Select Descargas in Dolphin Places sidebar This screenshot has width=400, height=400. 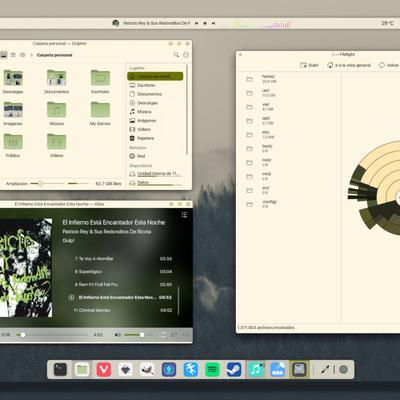pos(155,103)
